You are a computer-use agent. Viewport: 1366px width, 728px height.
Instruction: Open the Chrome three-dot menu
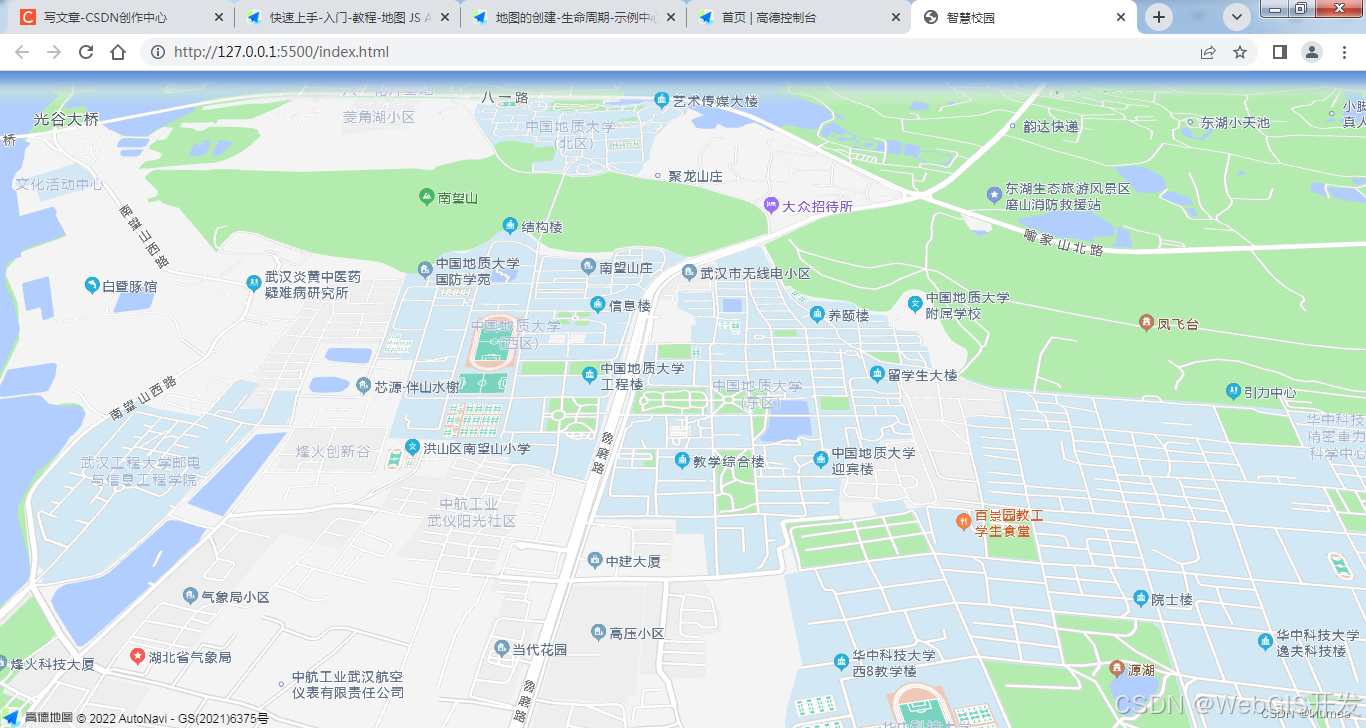click(x=1344, y=52)
